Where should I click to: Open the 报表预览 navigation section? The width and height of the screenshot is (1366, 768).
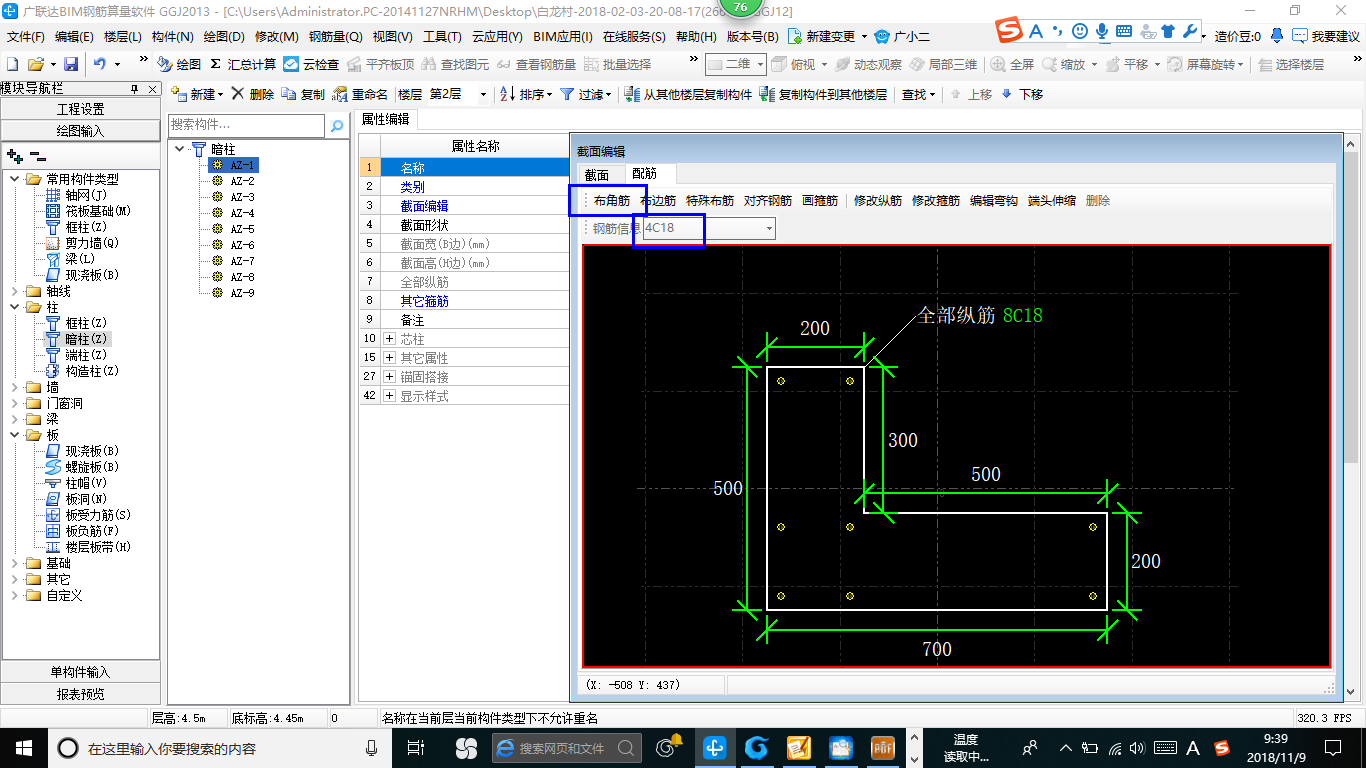tap(80, 693)
